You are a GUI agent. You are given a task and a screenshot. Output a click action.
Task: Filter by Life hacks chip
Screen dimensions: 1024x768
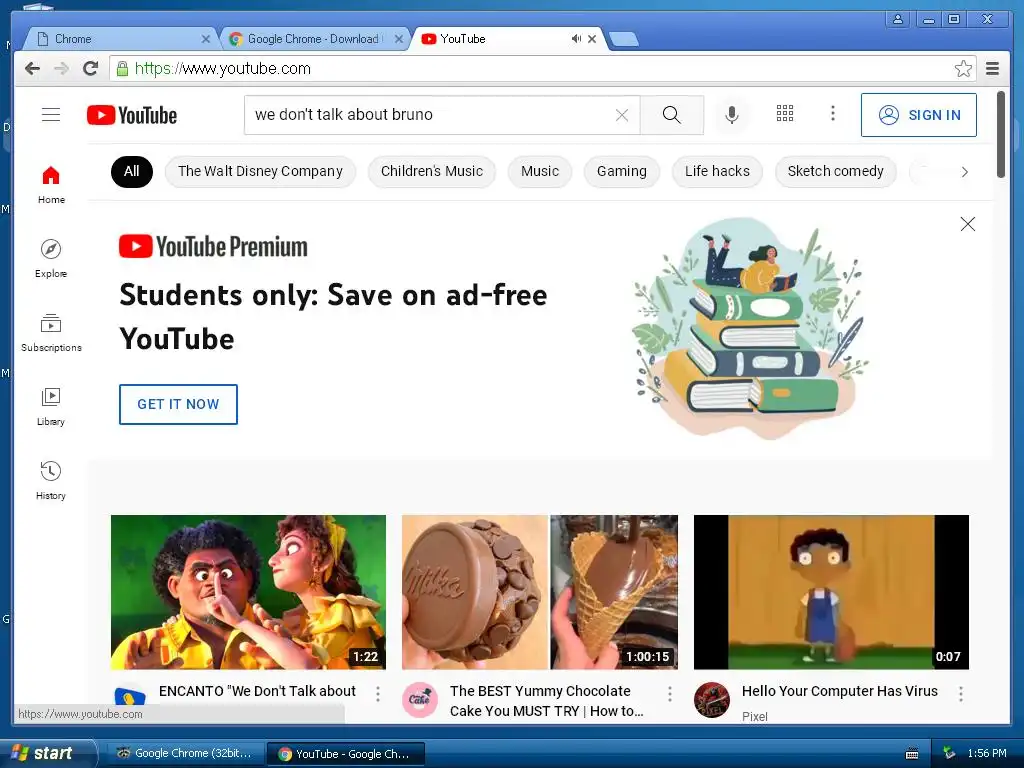[x=717, y=172]
